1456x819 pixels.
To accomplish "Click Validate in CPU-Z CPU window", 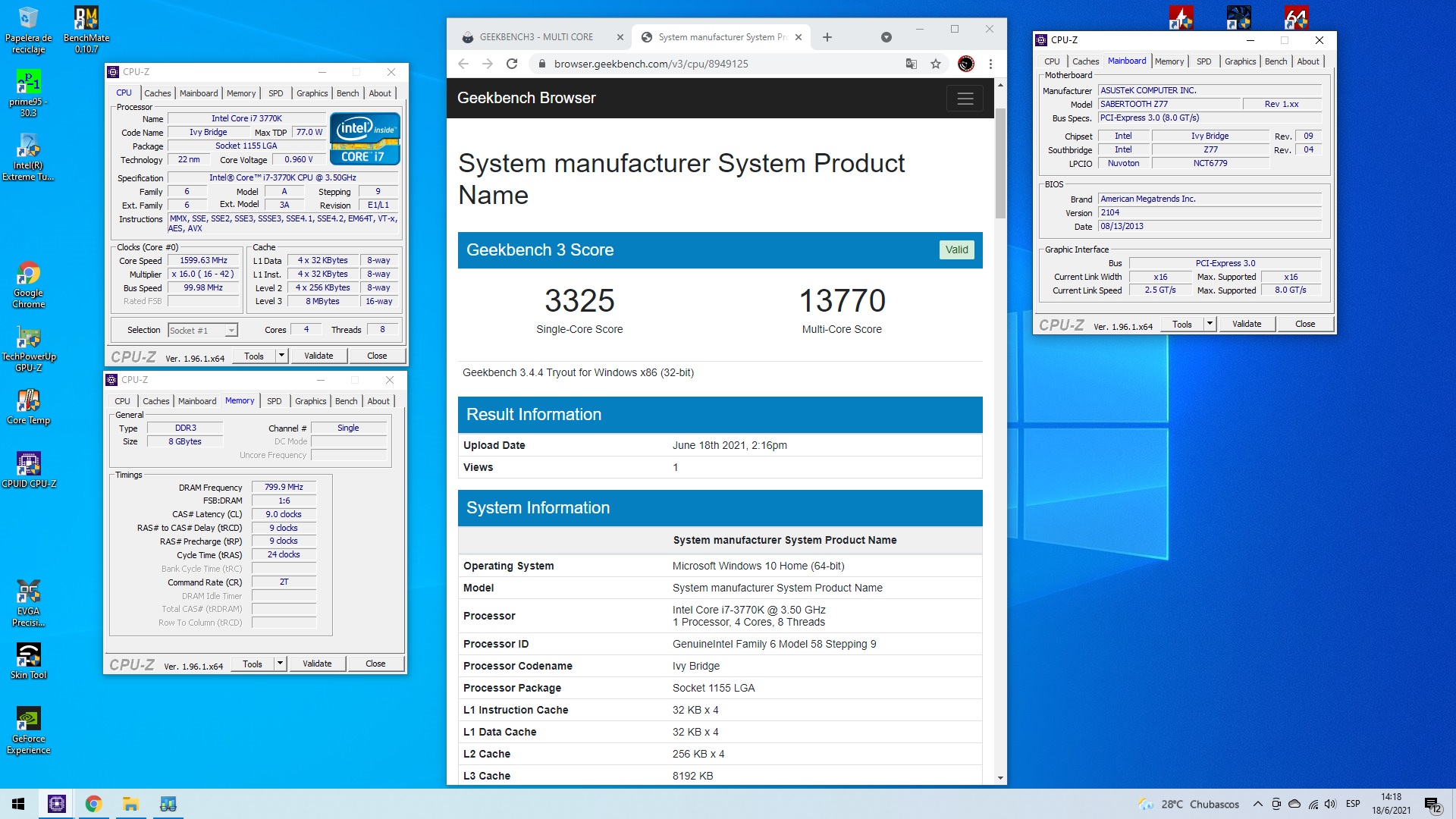I will click(x=318, y=356).
